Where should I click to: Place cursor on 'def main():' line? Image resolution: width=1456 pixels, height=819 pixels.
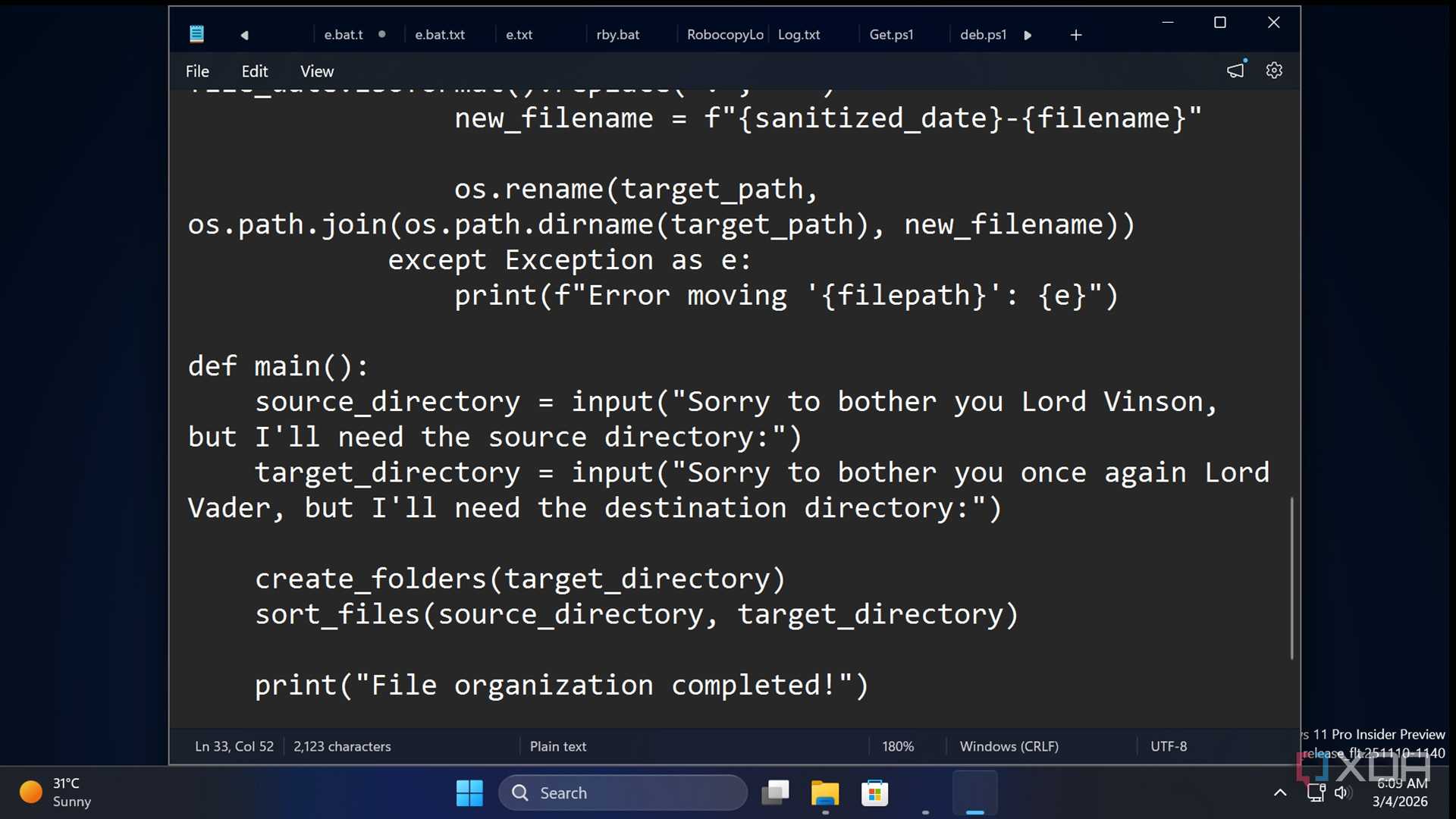(278, 366)
